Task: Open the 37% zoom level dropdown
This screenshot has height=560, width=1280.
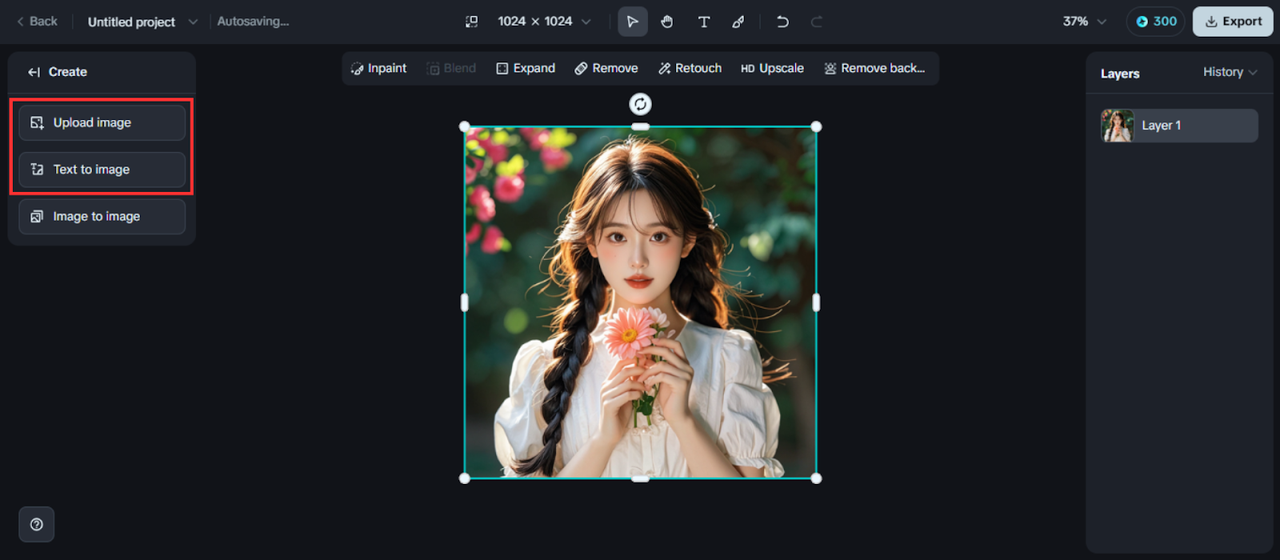Action: (1084, 22)
